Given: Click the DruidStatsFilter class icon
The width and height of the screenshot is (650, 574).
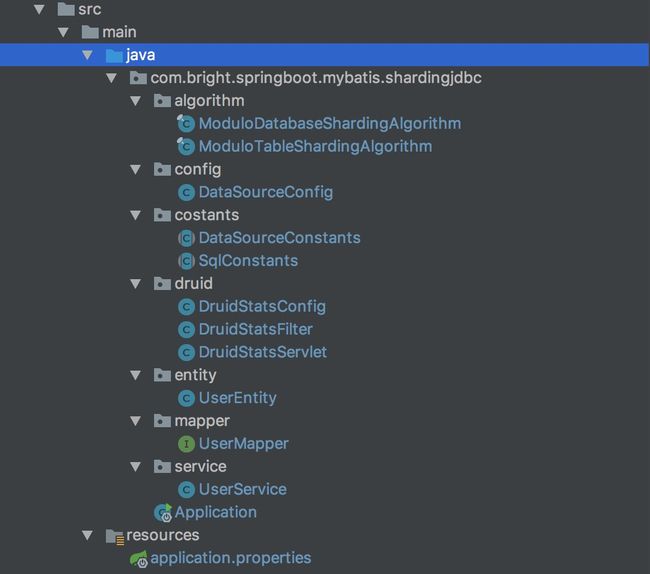Looking at the screenshot, I should click(186, 329).
